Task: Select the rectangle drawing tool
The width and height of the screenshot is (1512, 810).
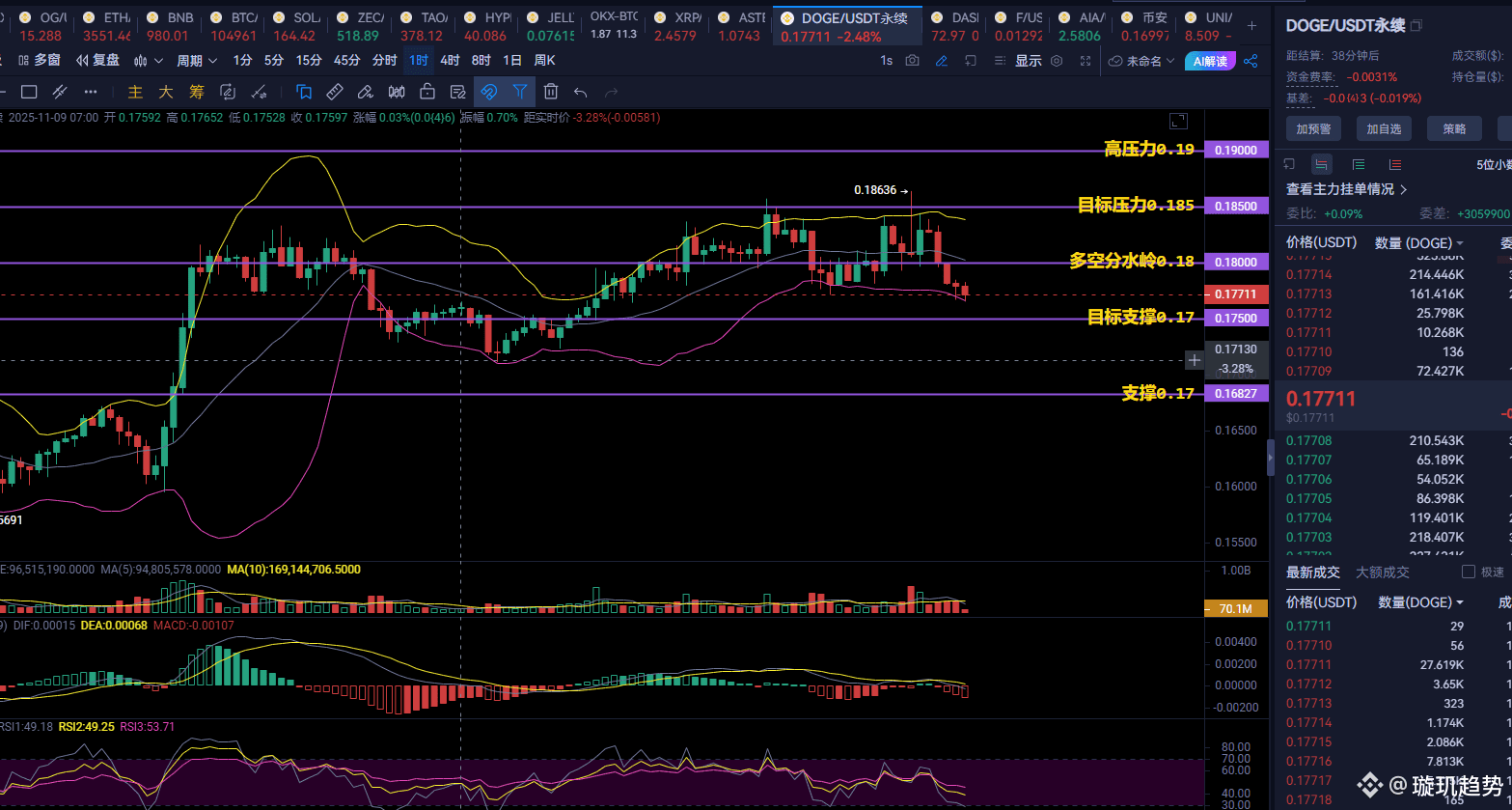Action: tap(29, 92)
